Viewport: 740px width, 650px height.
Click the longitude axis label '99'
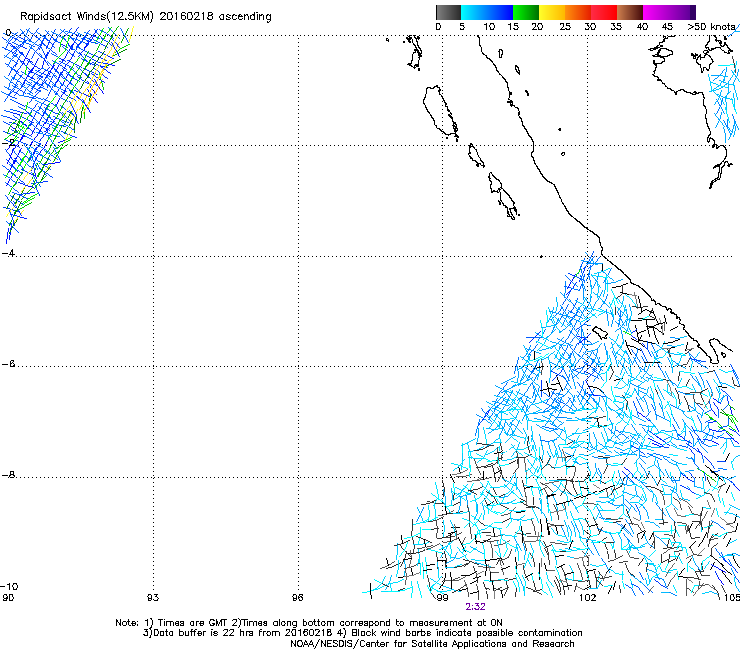(x=442, y=598)
